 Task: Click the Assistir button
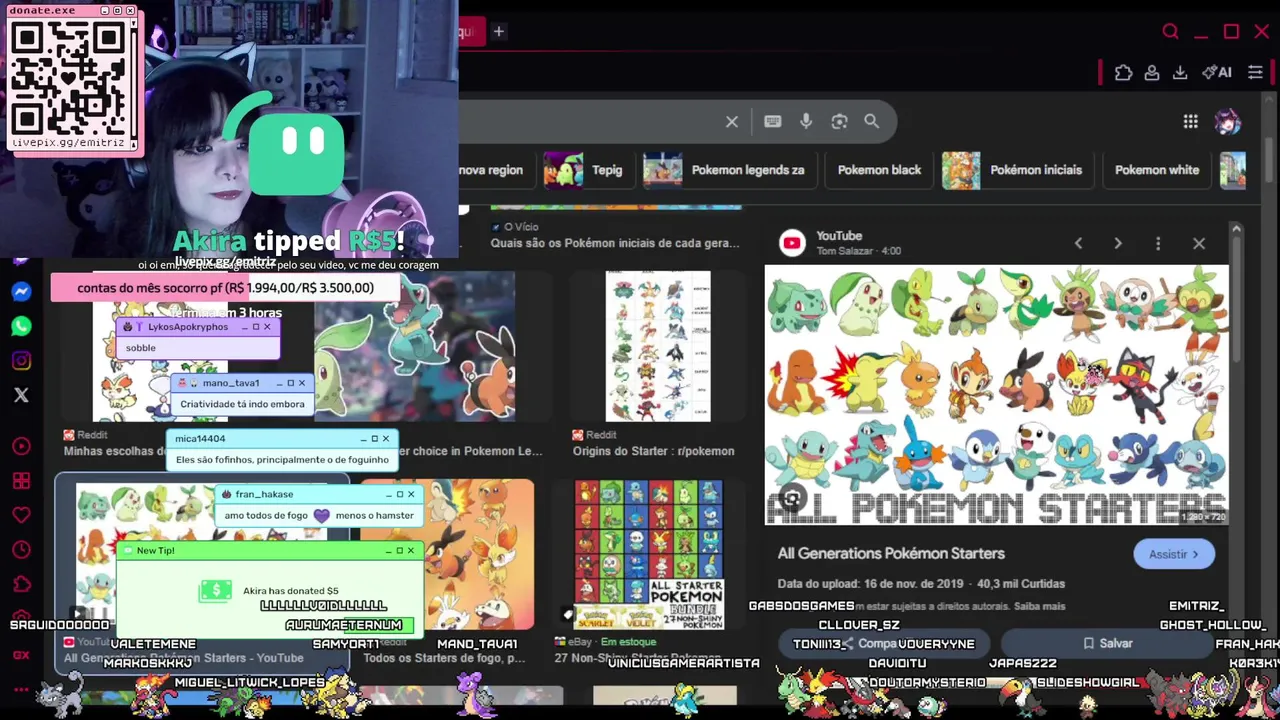tap(1174, 554)
